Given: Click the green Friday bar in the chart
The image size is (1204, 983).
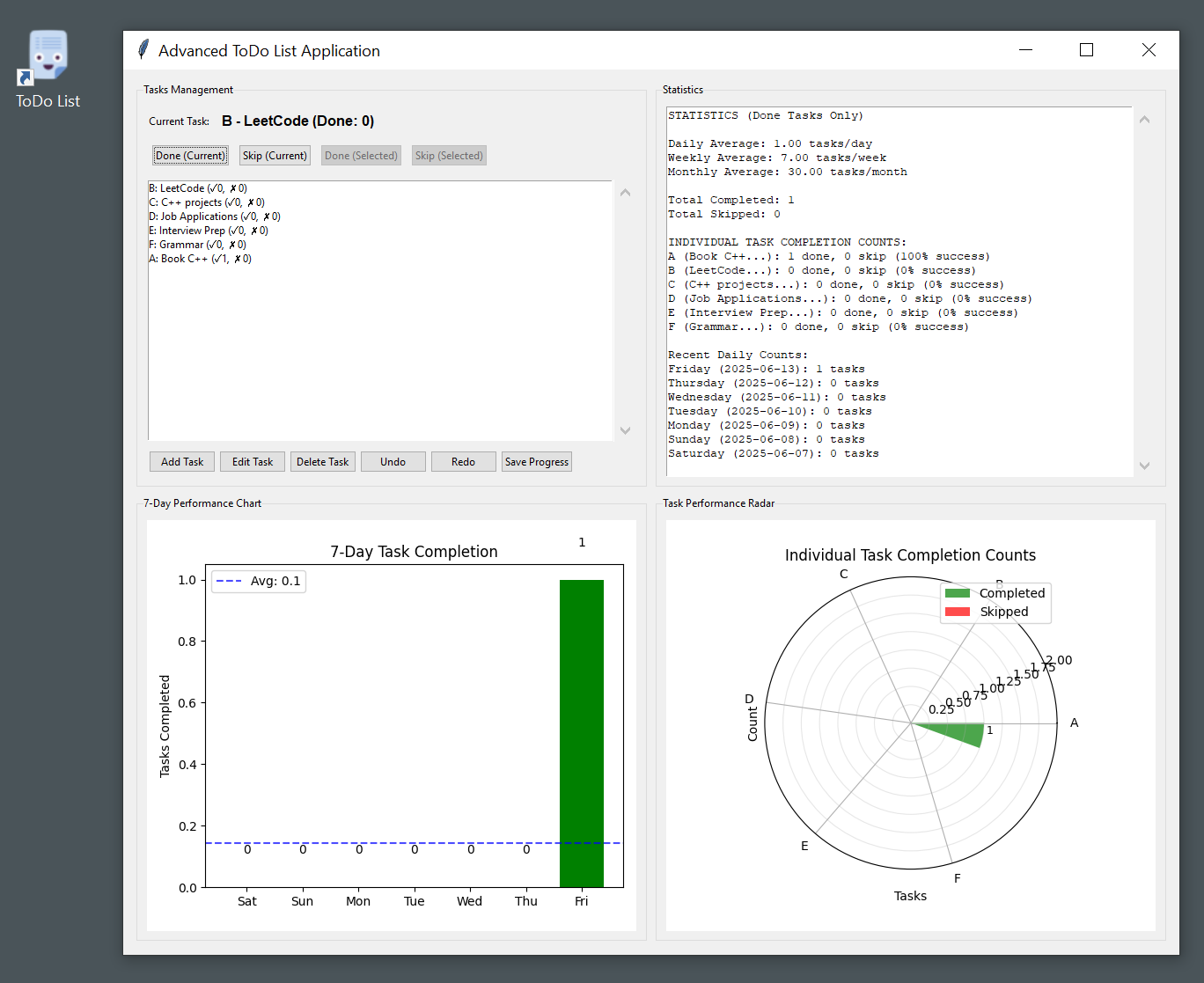Looking at the screenshot, I should click(x=581, y=730).
